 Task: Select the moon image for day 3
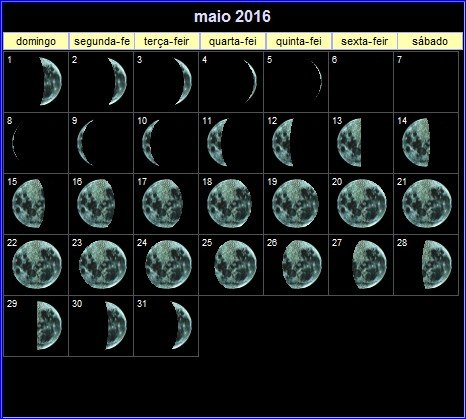coord(183,81)
